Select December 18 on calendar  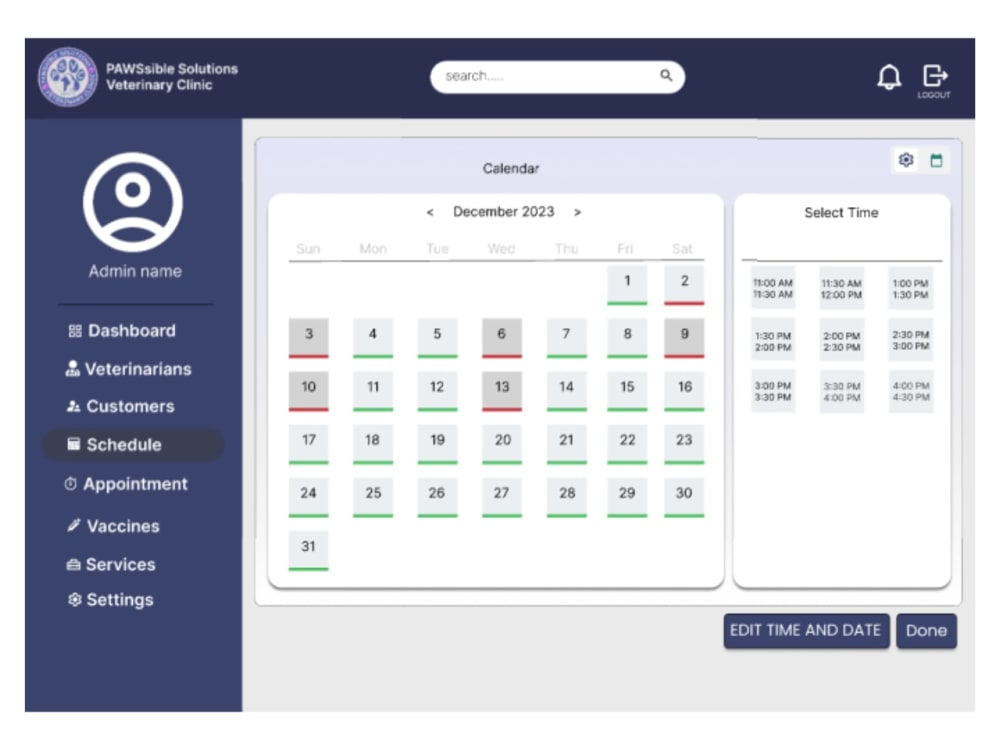click(372, 443)
